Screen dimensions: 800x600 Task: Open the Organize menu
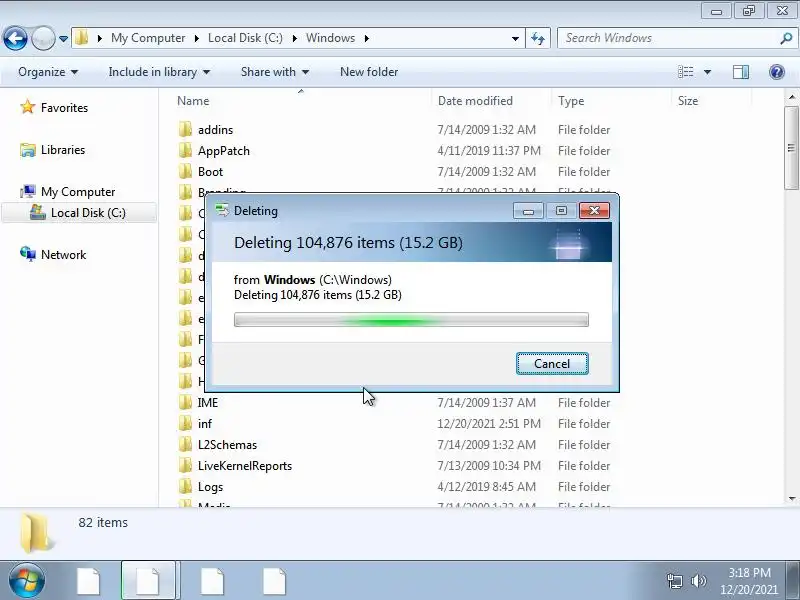pos(48,72)
